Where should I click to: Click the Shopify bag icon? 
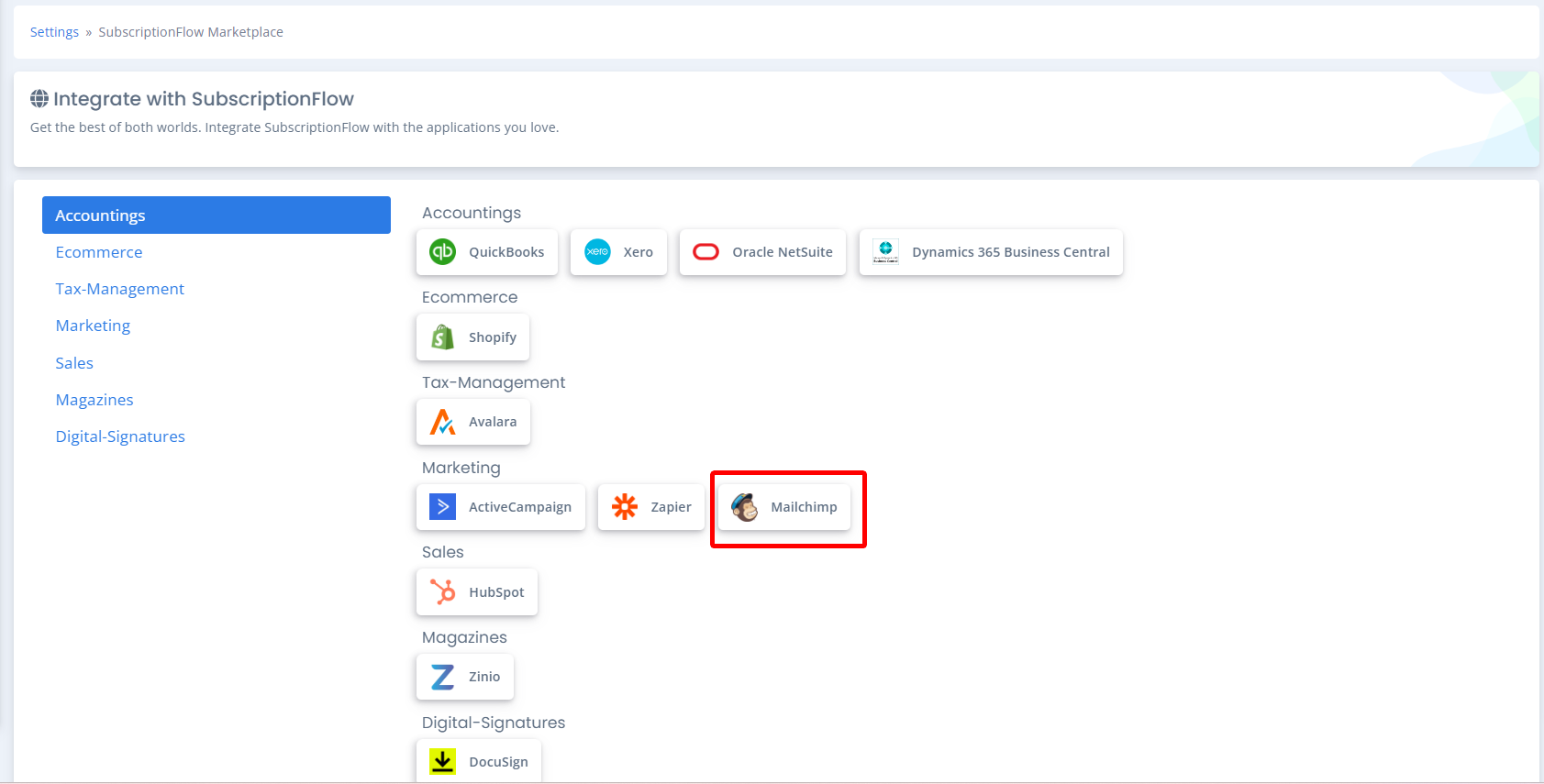[443, 337]
